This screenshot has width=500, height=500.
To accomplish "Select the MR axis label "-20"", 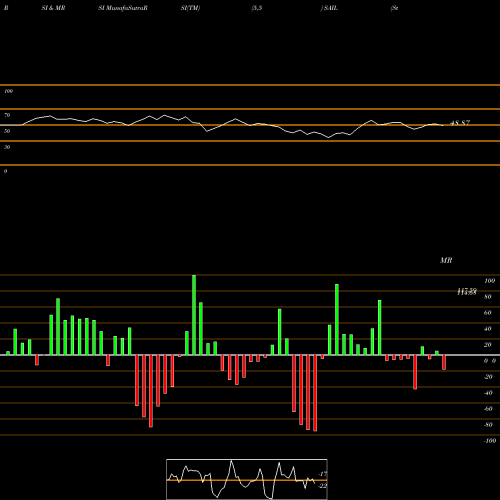I will (488, 377).
